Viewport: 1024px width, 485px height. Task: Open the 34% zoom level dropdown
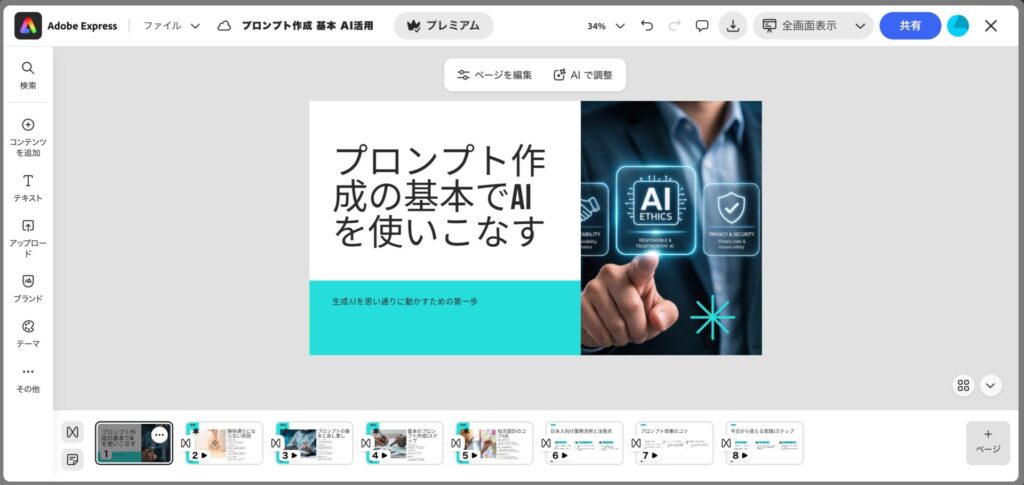click(x=605, y=26)
